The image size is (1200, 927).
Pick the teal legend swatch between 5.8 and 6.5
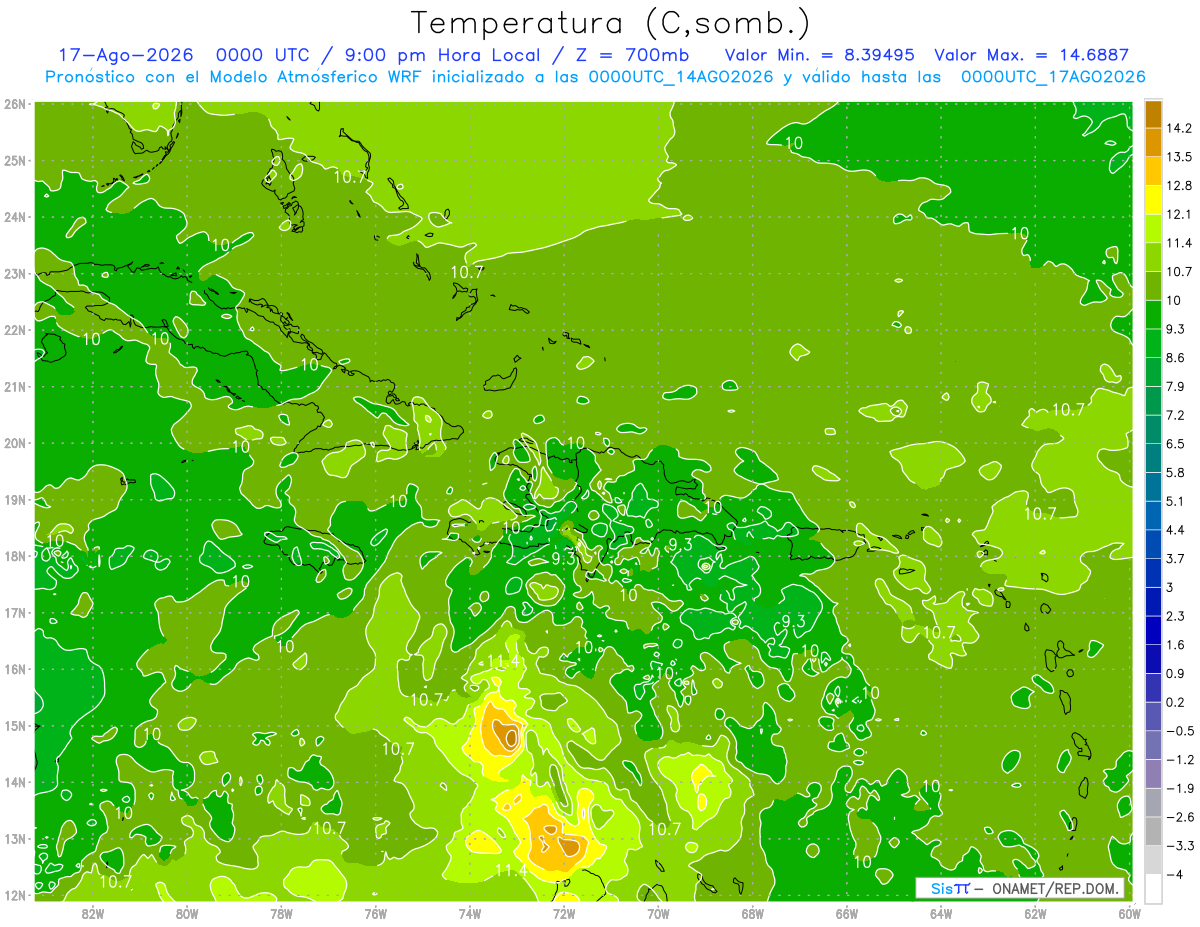[x=1153, y=458]
